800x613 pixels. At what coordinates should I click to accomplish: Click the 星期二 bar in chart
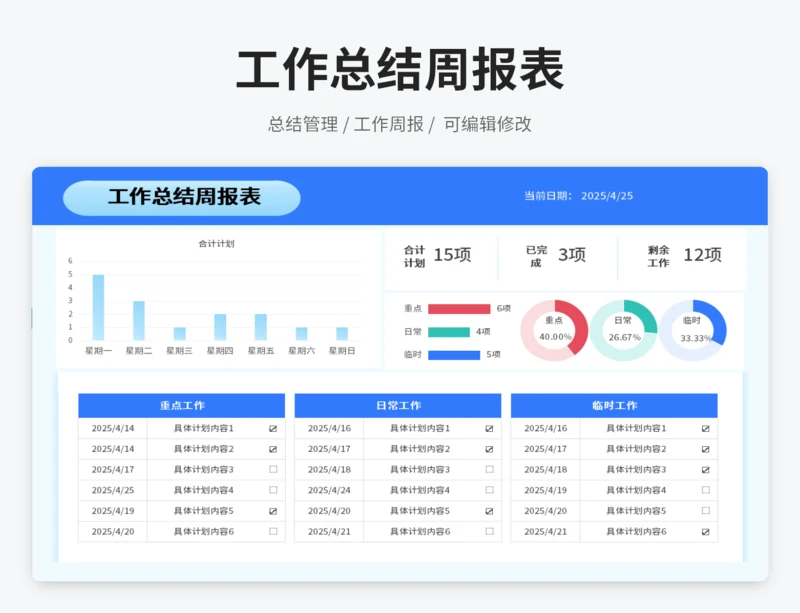click(x=139, y=321)
